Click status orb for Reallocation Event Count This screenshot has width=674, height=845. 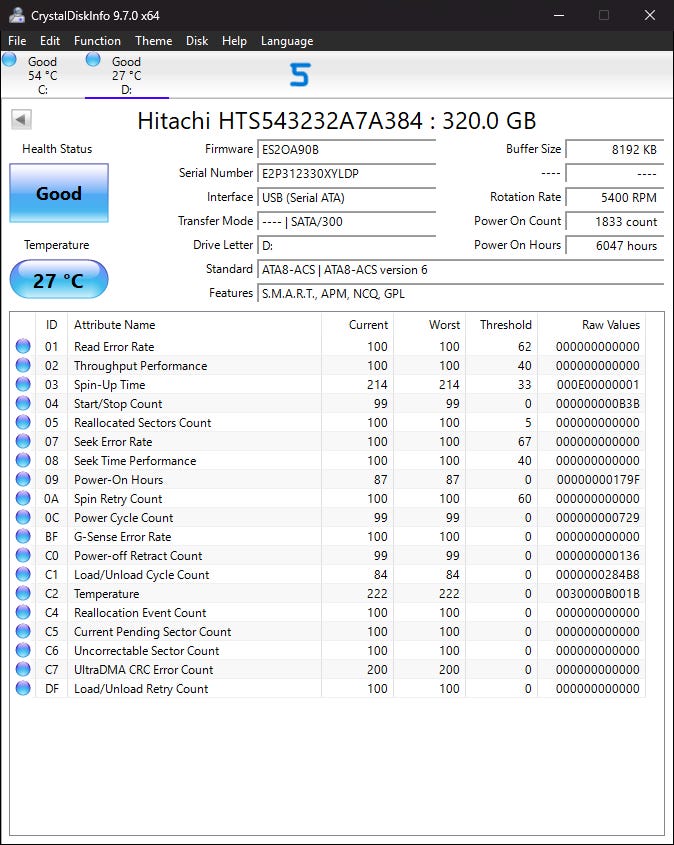pyautogui.click(x=23, y=612)
